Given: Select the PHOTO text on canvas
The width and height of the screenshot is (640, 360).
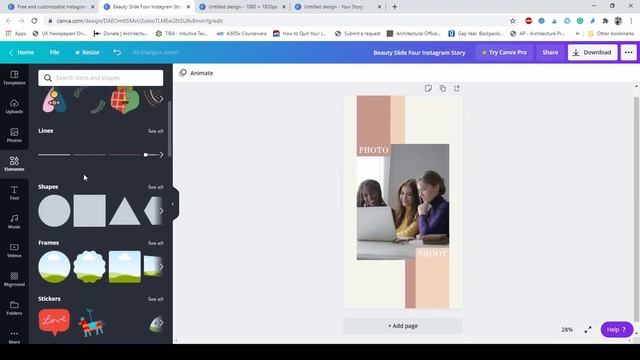Looking at the screenshot, I should pos(373,150).
